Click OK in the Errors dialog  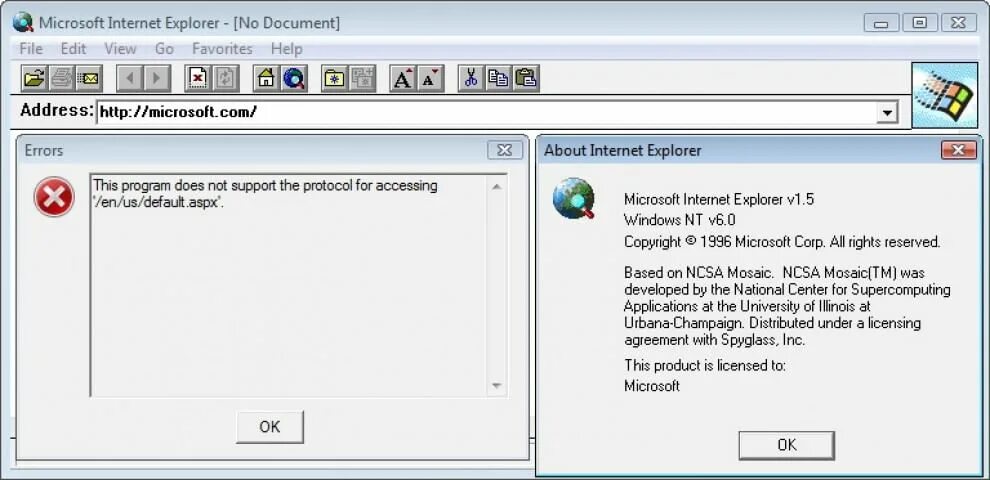click(270, 427)
